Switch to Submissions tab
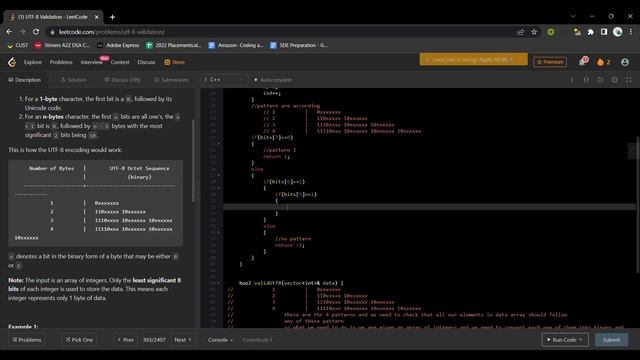This screenshot has width=640, height=360. 171,80
